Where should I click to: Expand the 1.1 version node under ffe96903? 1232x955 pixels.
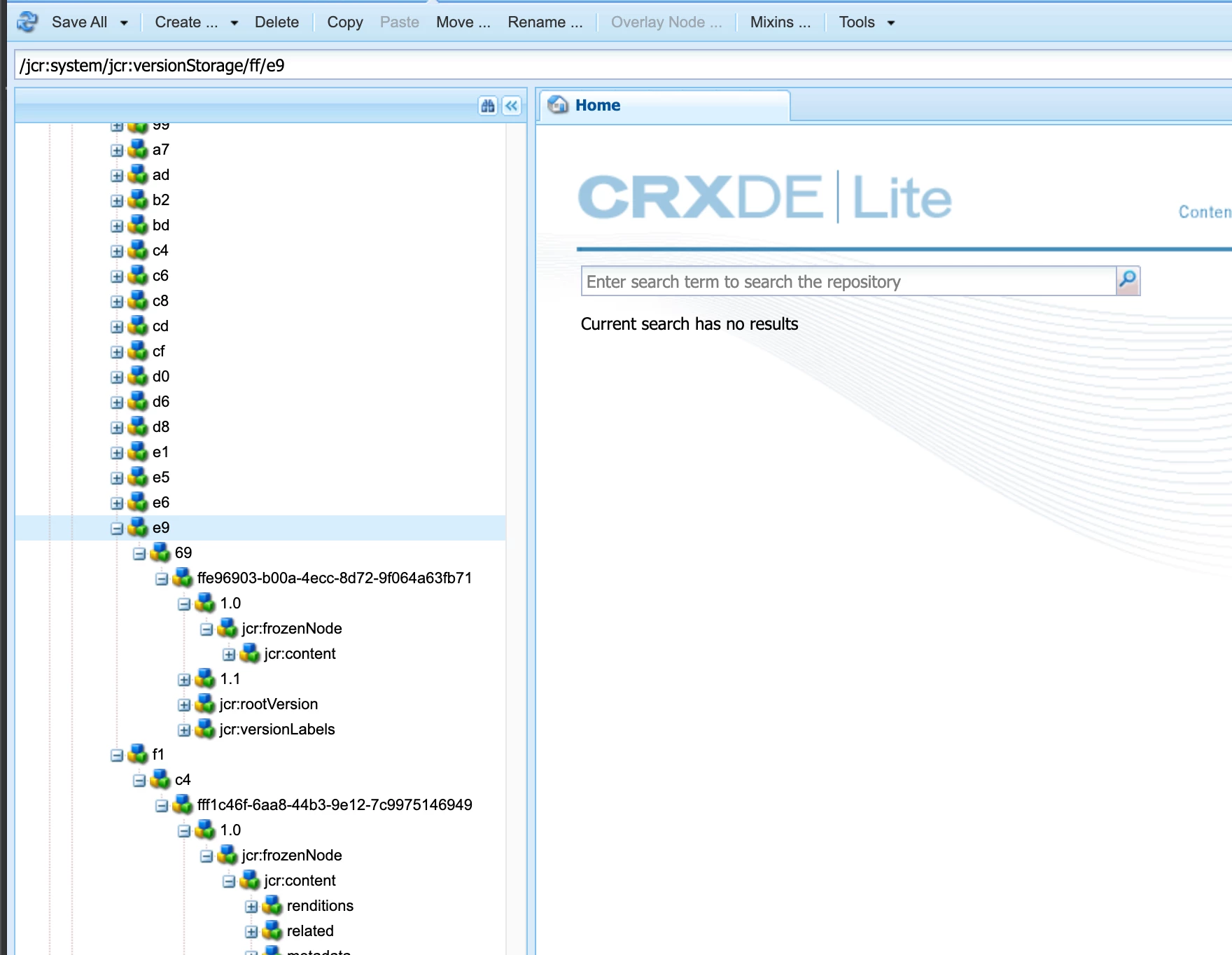(184, 680)
